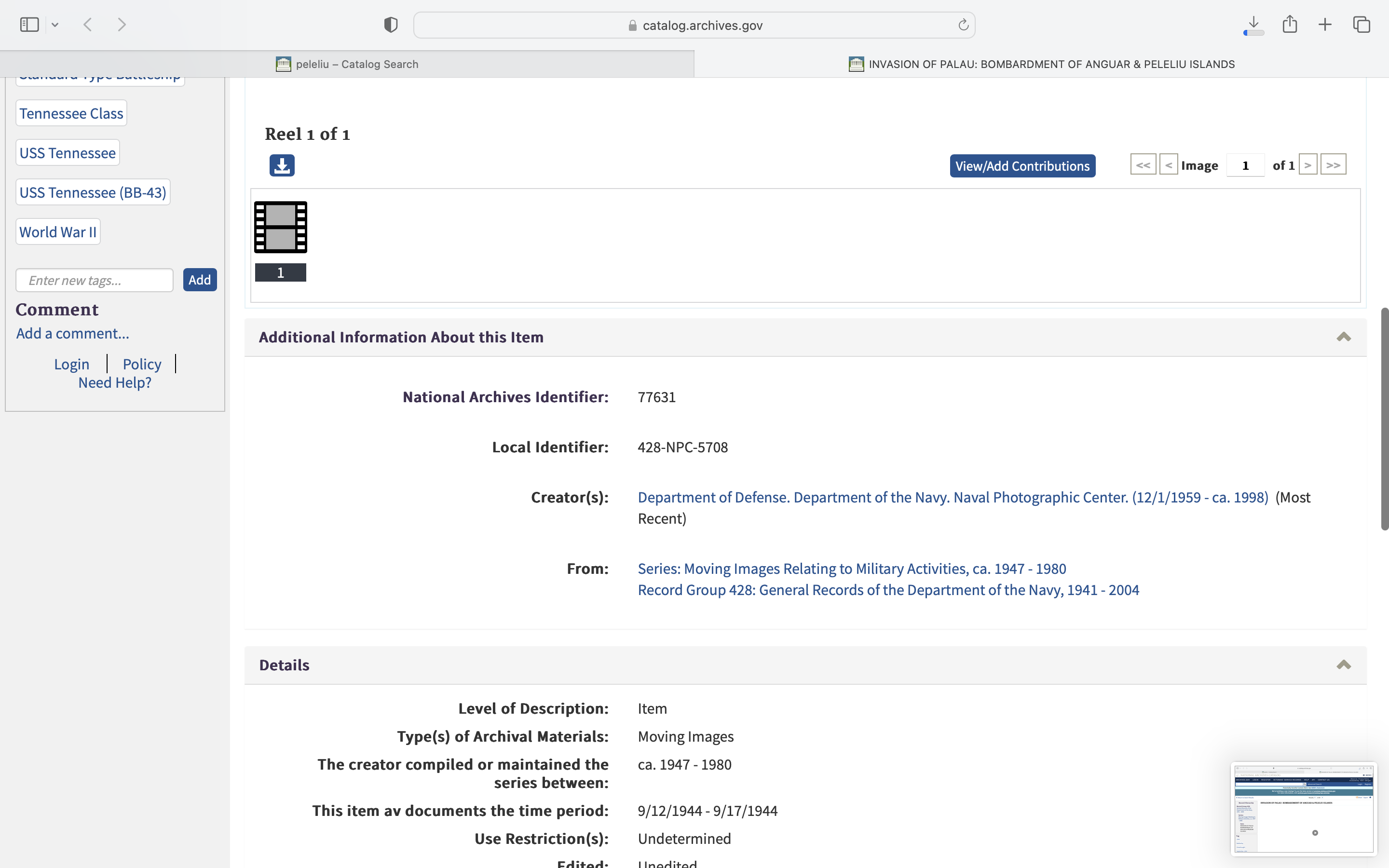Show the tab overview icon

1362,25
